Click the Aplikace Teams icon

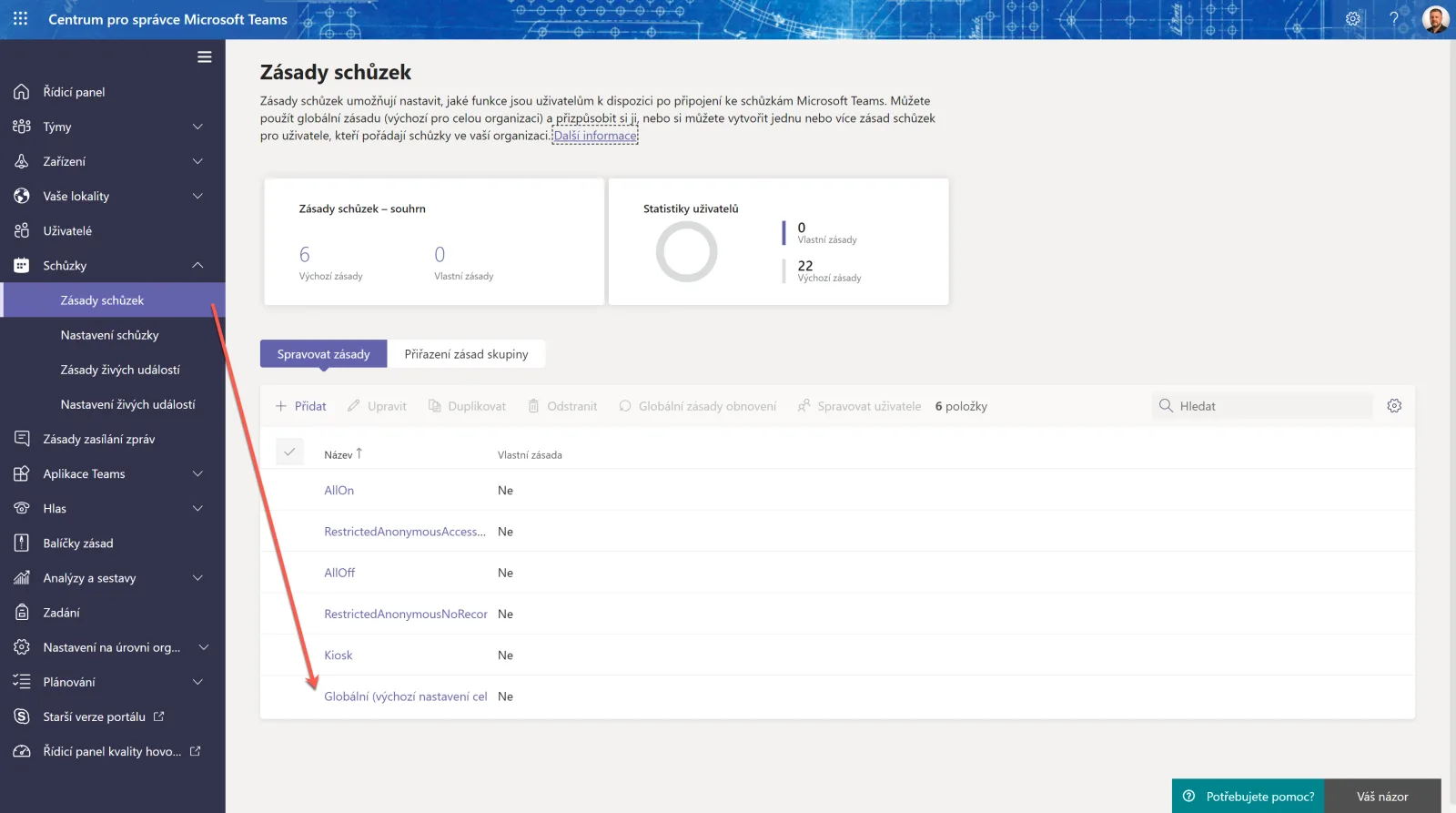(22, 473)
